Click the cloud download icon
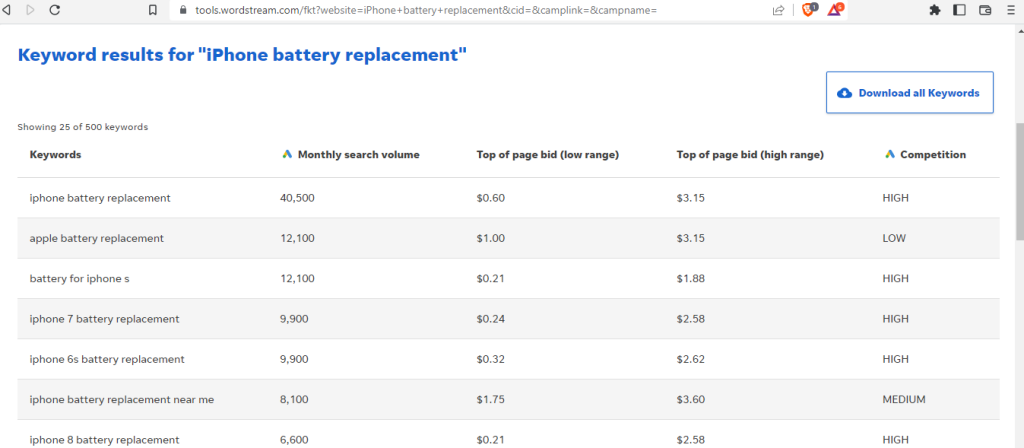 point(844,93)
